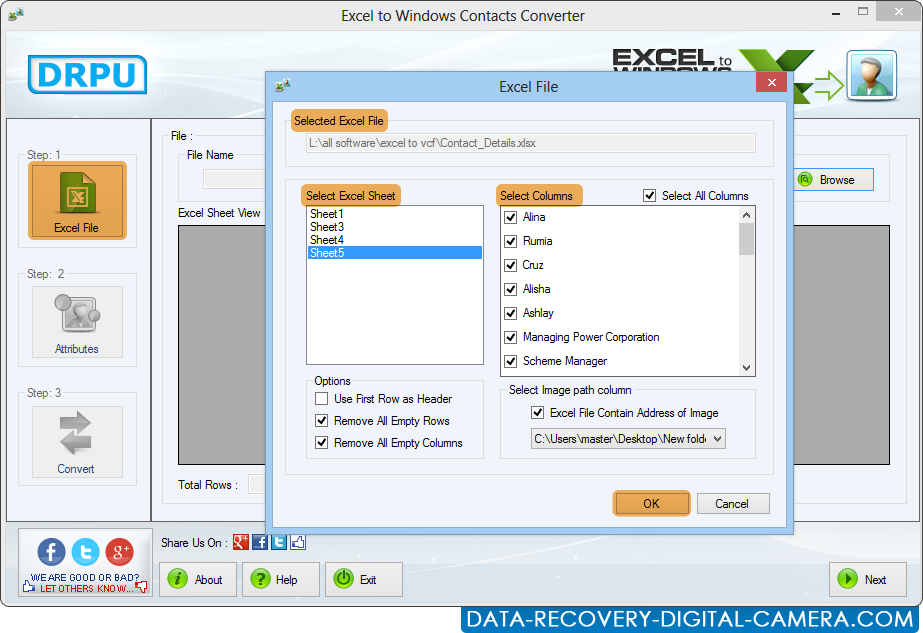Click the Exit button
Screen dimensions: 923x633
pos(364,579)
